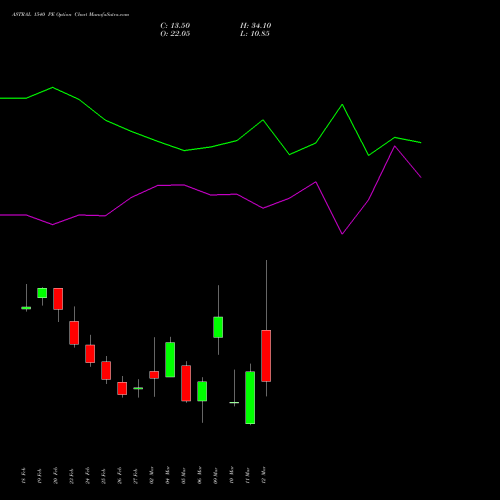The height and width of the screenshot is (500, 500).
Task: Click the 24 Feb date label
Action: (87, 476)
